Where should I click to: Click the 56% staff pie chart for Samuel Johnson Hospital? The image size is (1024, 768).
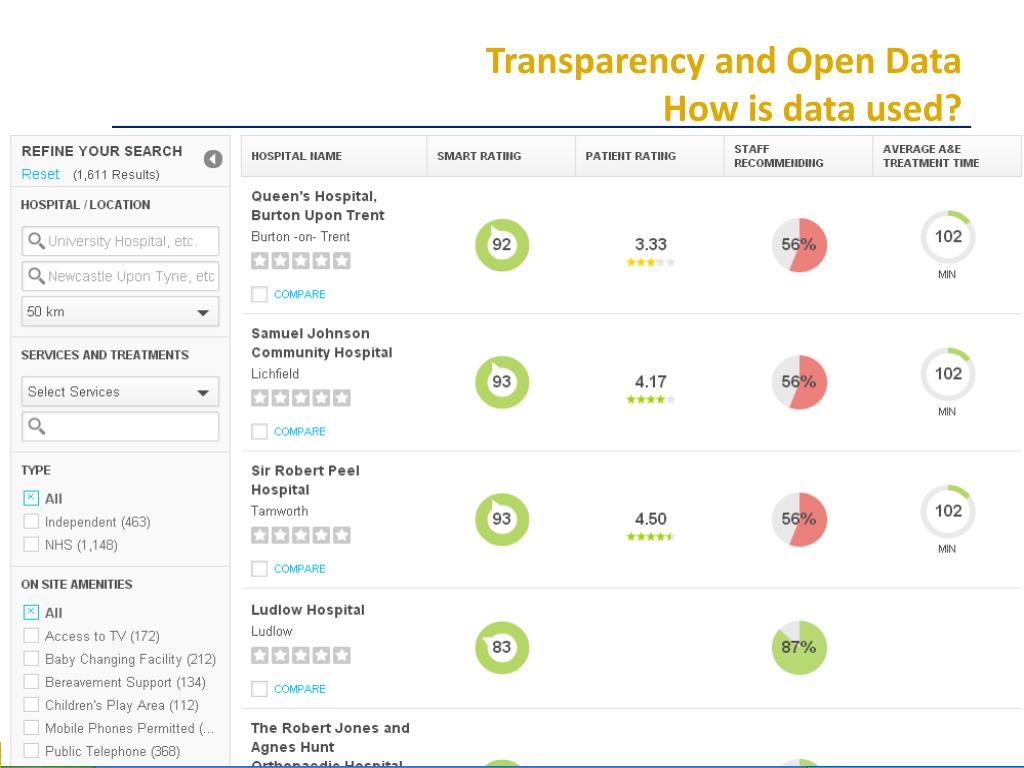click(799, 382)
